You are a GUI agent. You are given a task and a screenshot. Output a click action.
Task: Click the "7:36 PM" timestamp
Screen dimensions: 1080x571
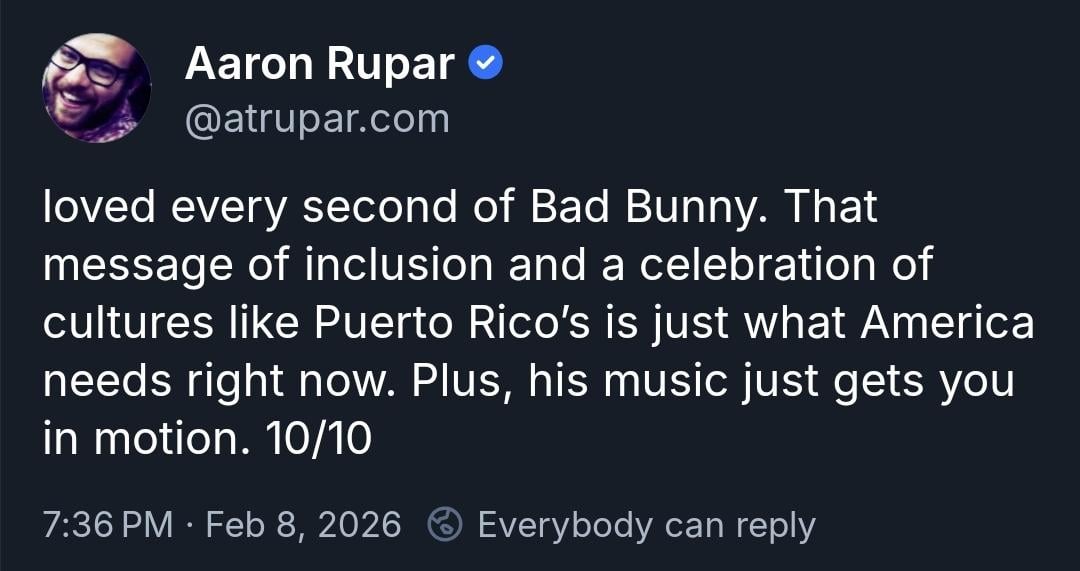[108, 524]
